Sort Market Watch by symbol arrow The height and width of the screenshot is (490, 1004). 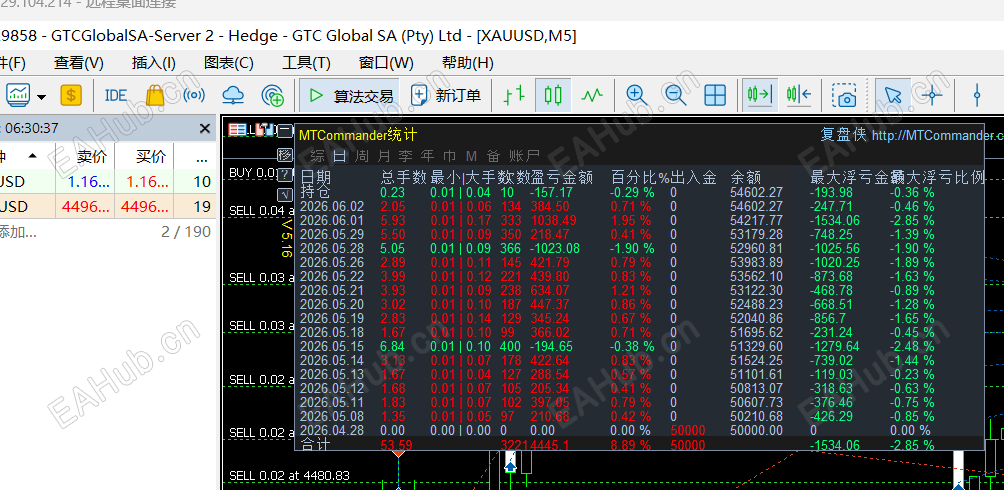(32, 156)
